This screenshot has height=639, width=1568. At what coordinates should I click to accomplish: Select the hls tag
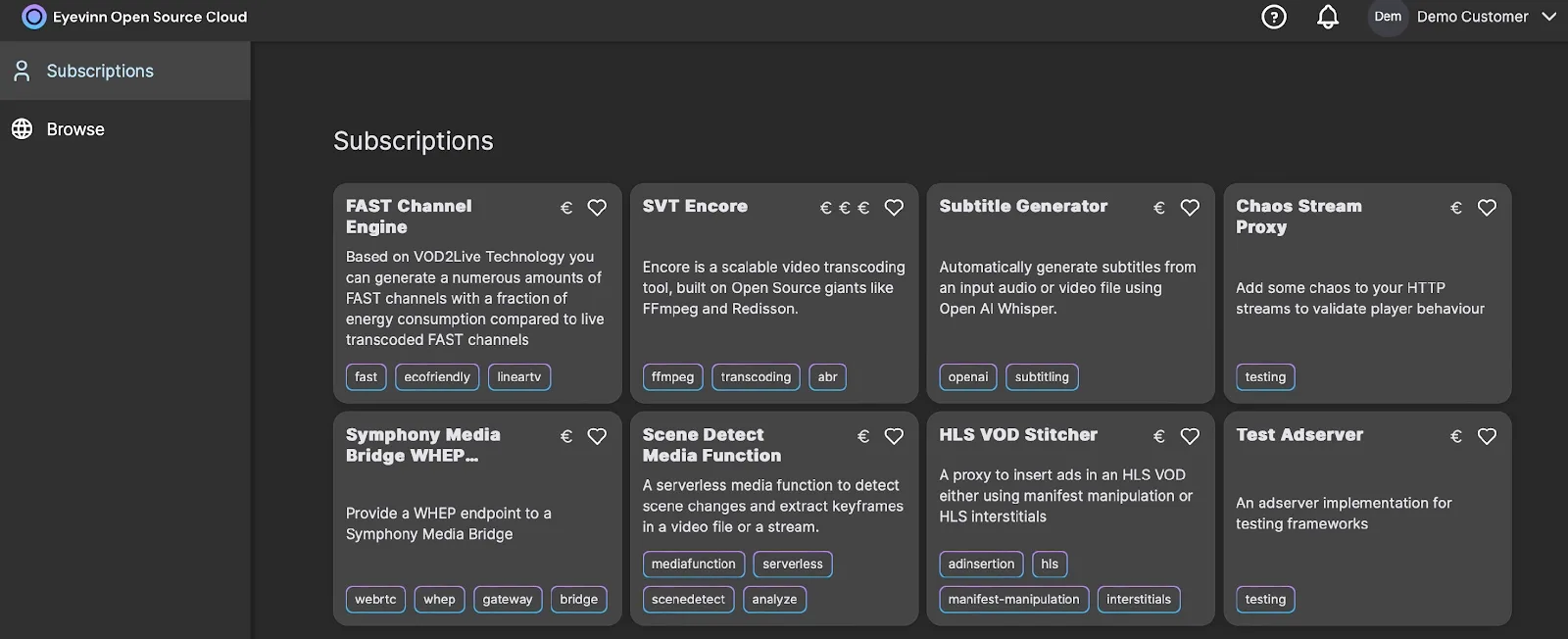click(1050, 565)
